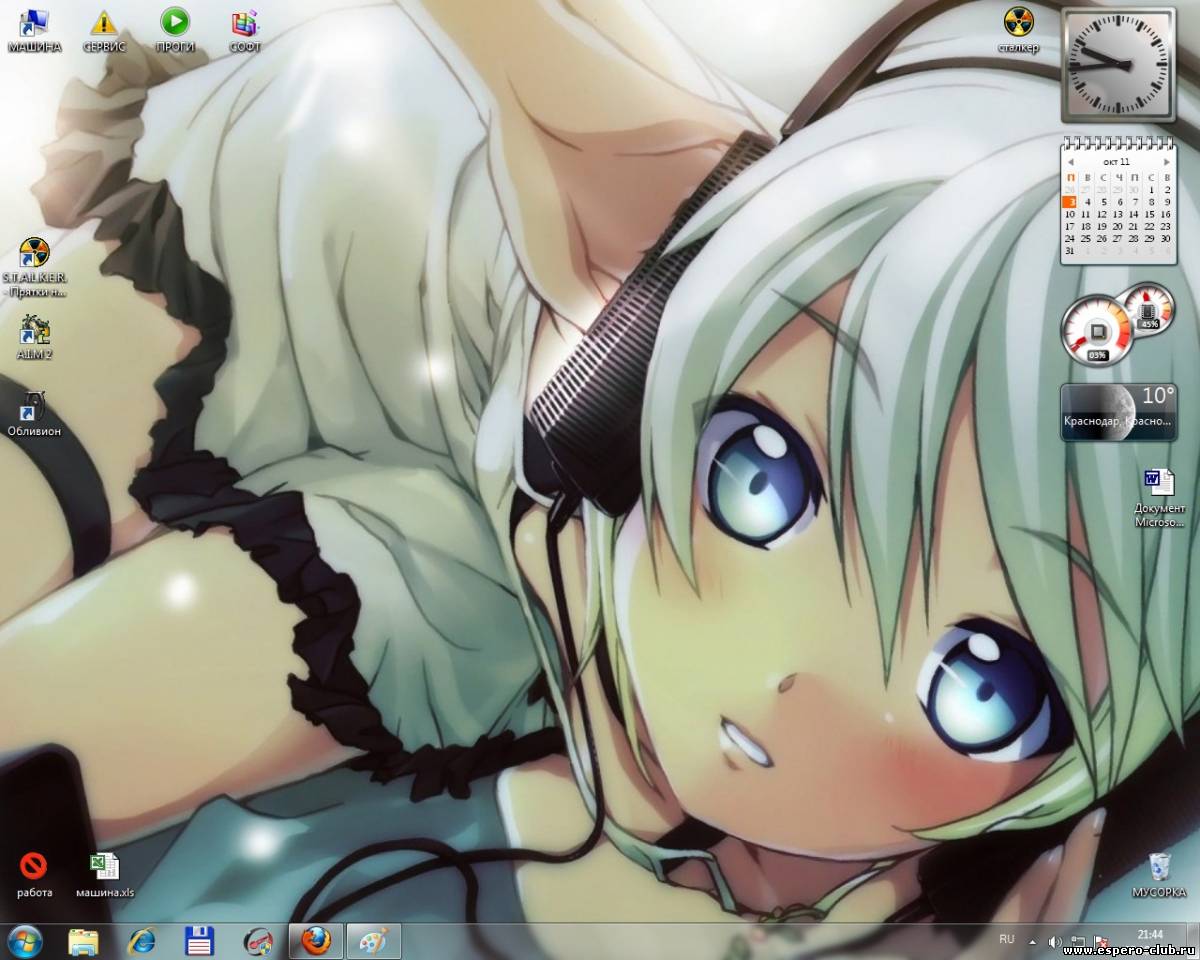Select highlighted date 3 in the calendar
This screenshot has height=960, width=1200.
coord(1069,201)
